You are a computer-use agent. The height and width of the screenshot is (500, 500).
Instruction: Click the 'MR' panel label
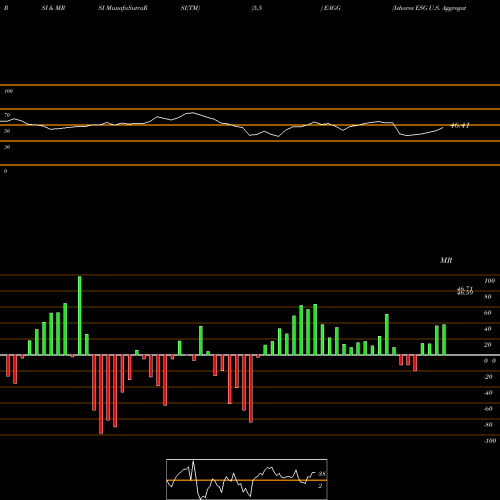(446, 260)
